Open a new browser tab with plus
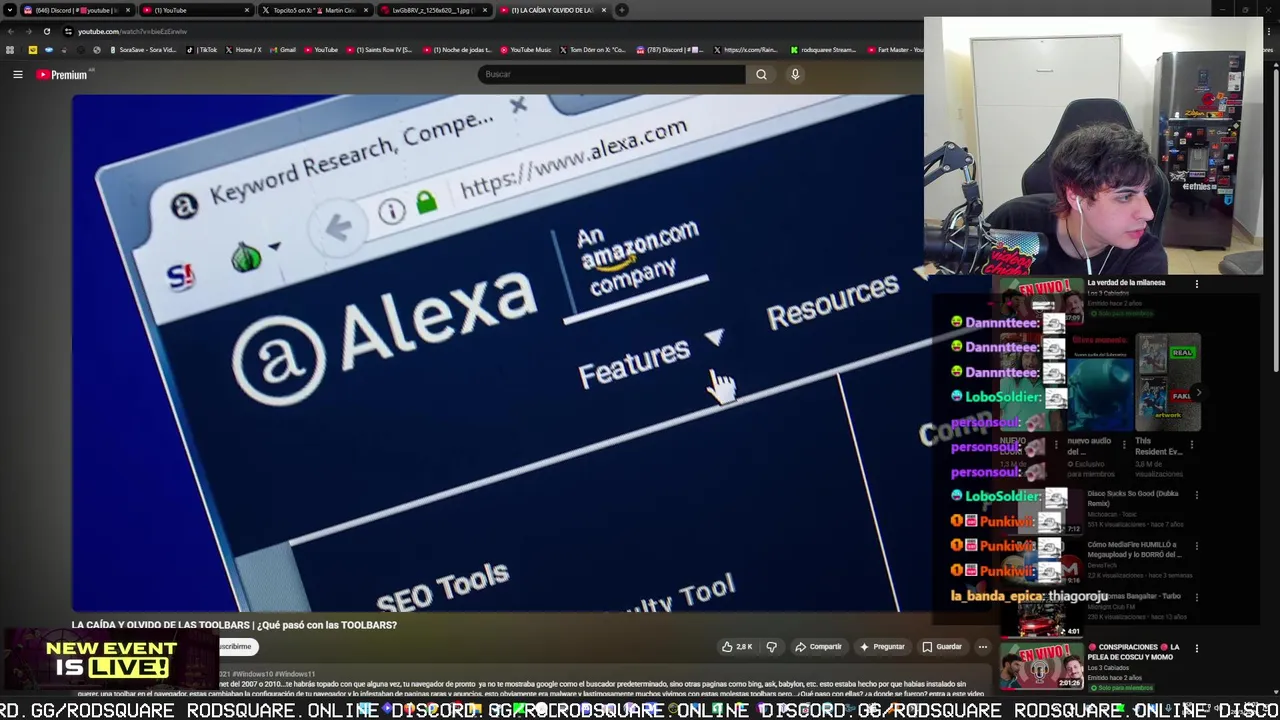This screenshot has height=720, width=1280. point(621,10)
